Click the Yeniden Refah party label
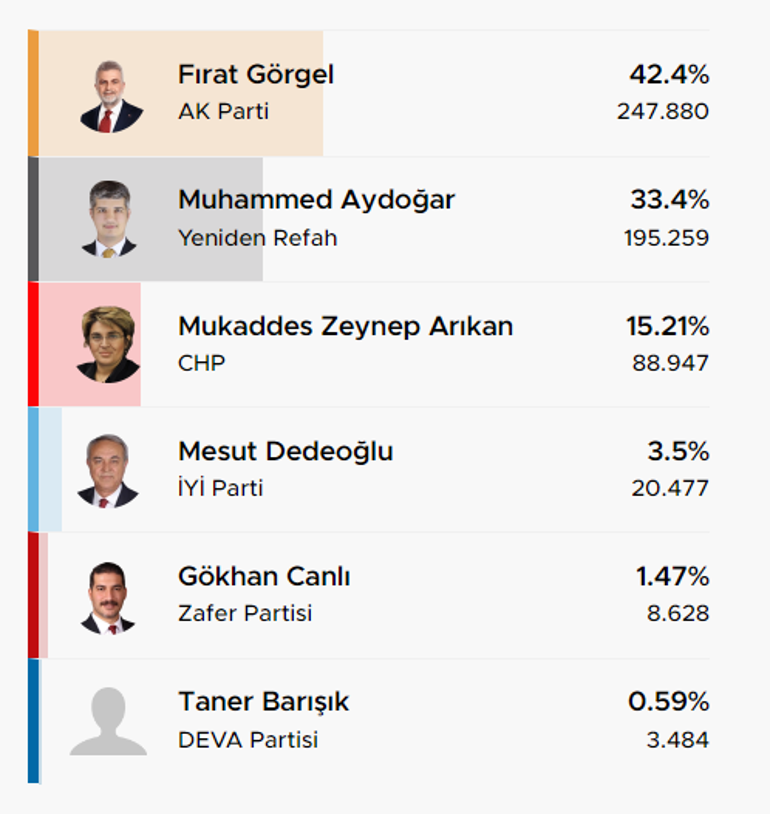 pyautogui.click(x=258, y=238)
